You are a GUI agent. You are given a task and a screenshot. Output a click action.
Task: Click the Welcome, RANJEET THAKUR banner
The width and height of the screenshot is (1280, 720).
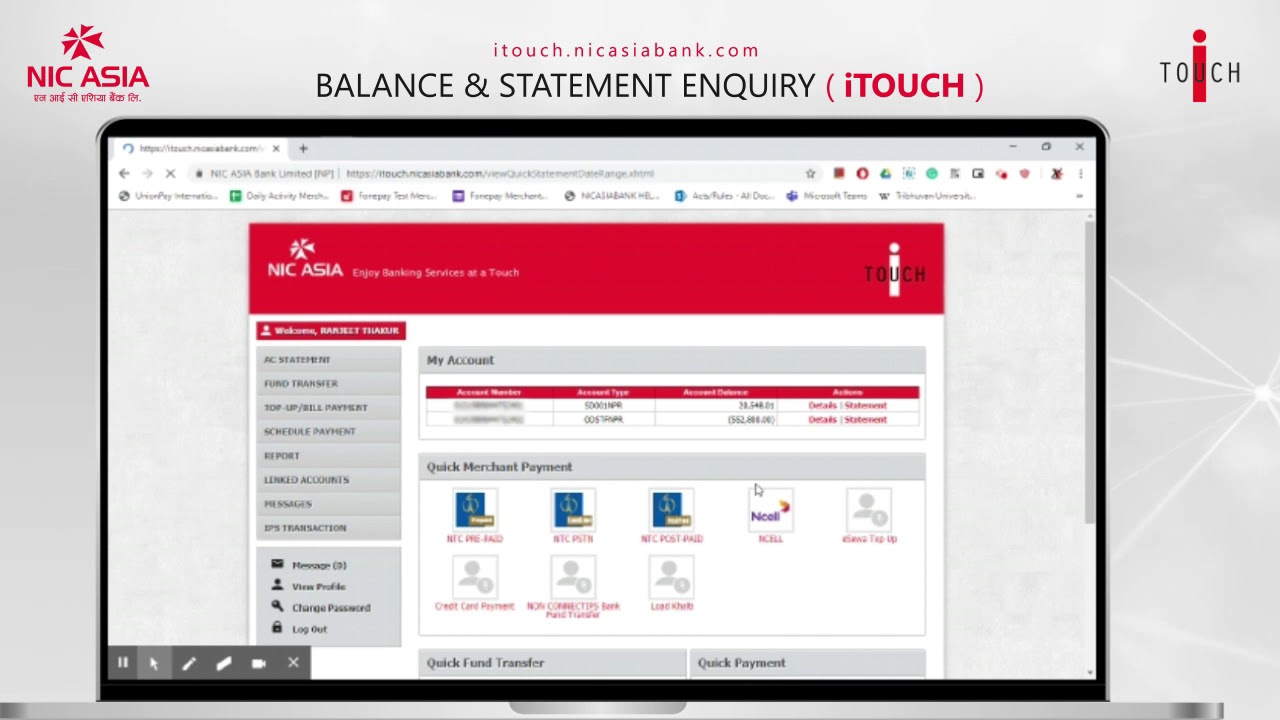pyautogui.click(x=331, y=331)
